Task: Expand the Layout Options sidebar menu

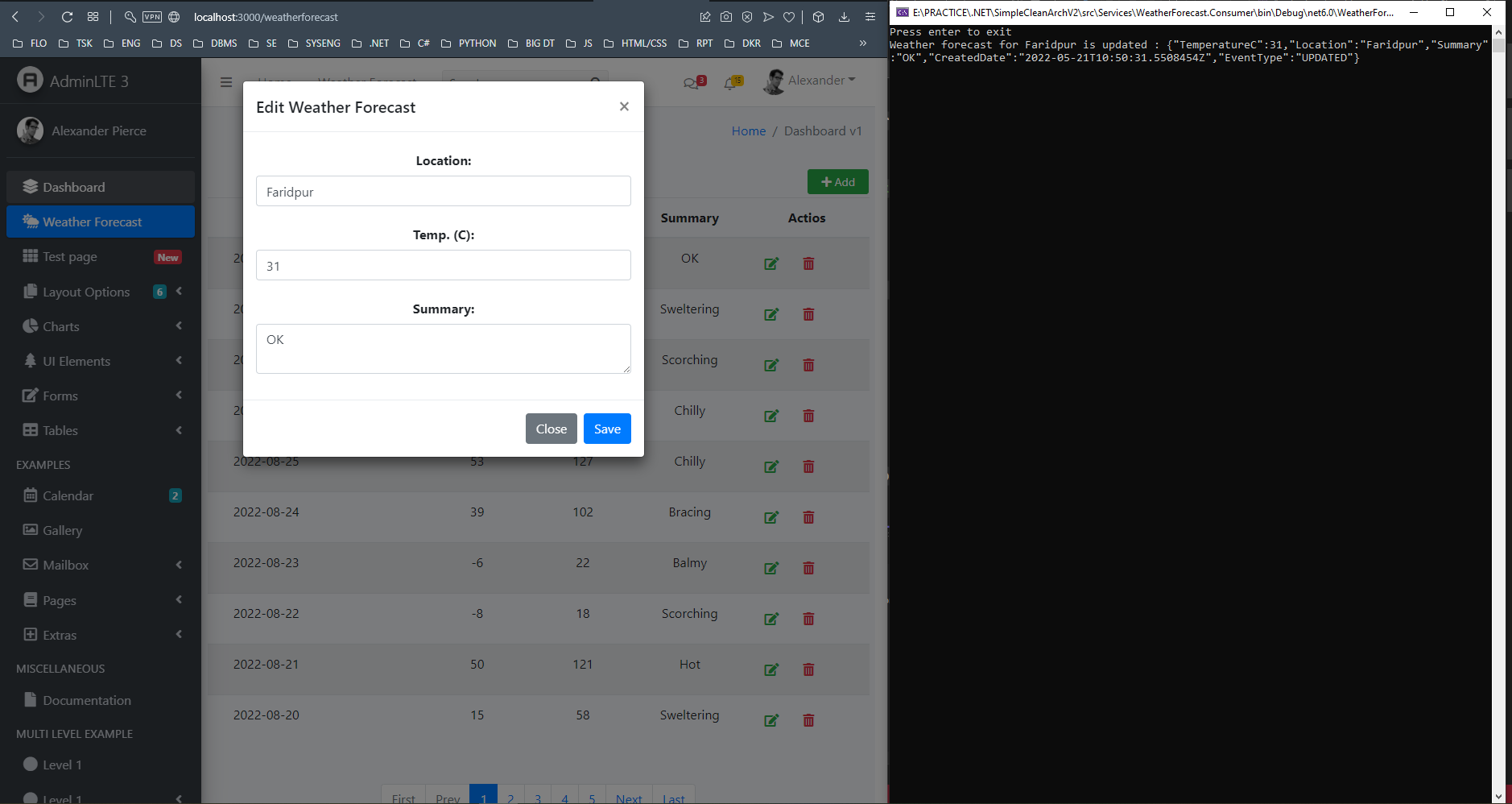Action: [101, 292]
